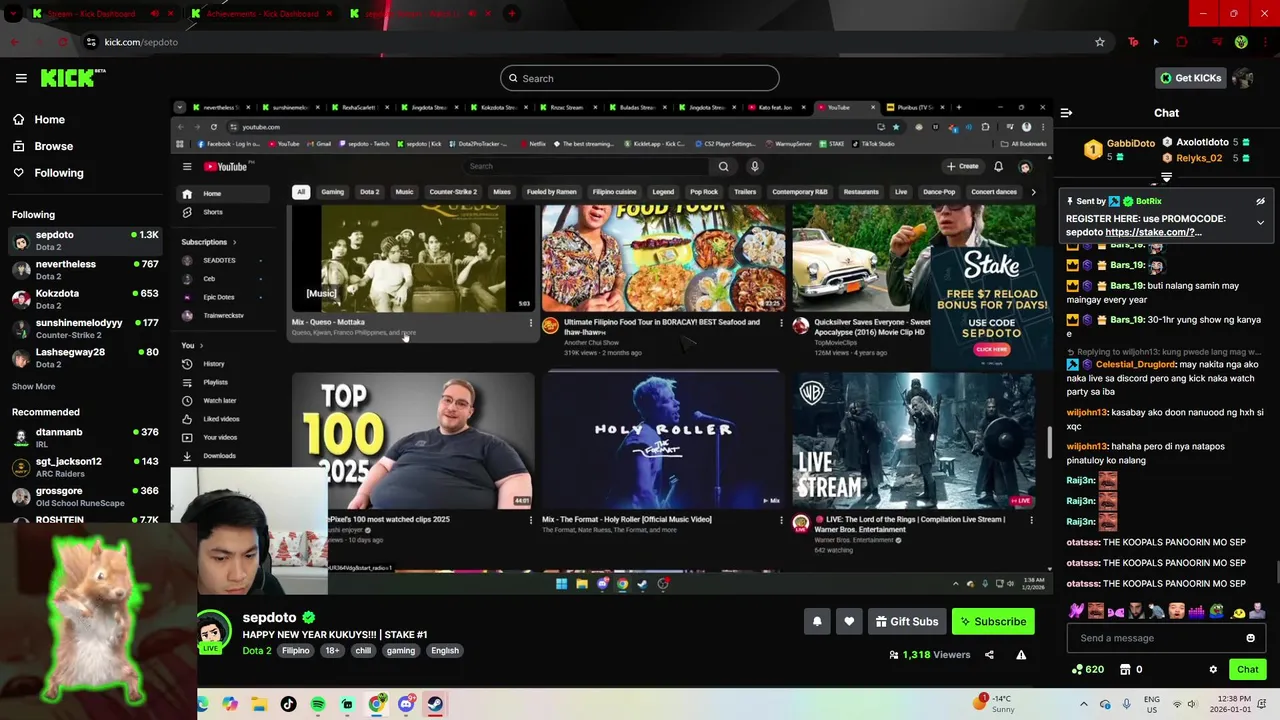The width and height of the screenshot is (1280, 720).
Task: Select the Filipino tag
Action: 296,650
